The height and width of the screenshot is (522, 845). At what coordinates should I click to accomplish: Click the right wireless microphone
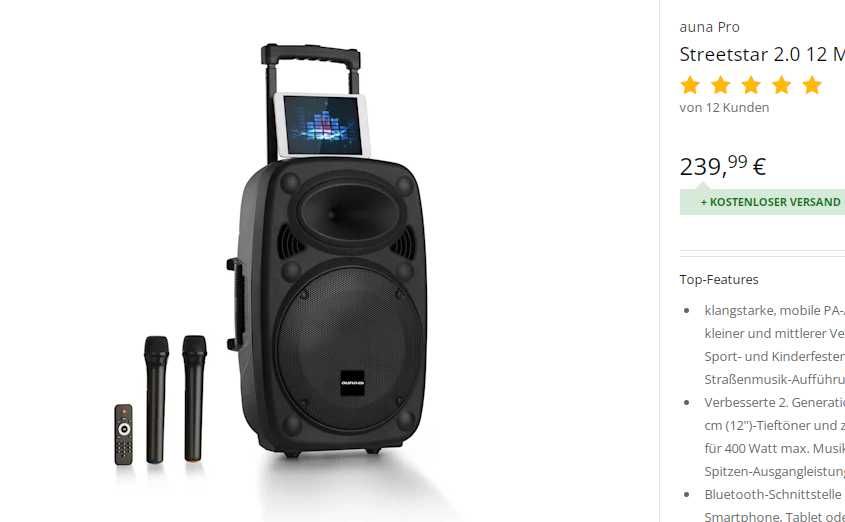(x=194, y=398)
